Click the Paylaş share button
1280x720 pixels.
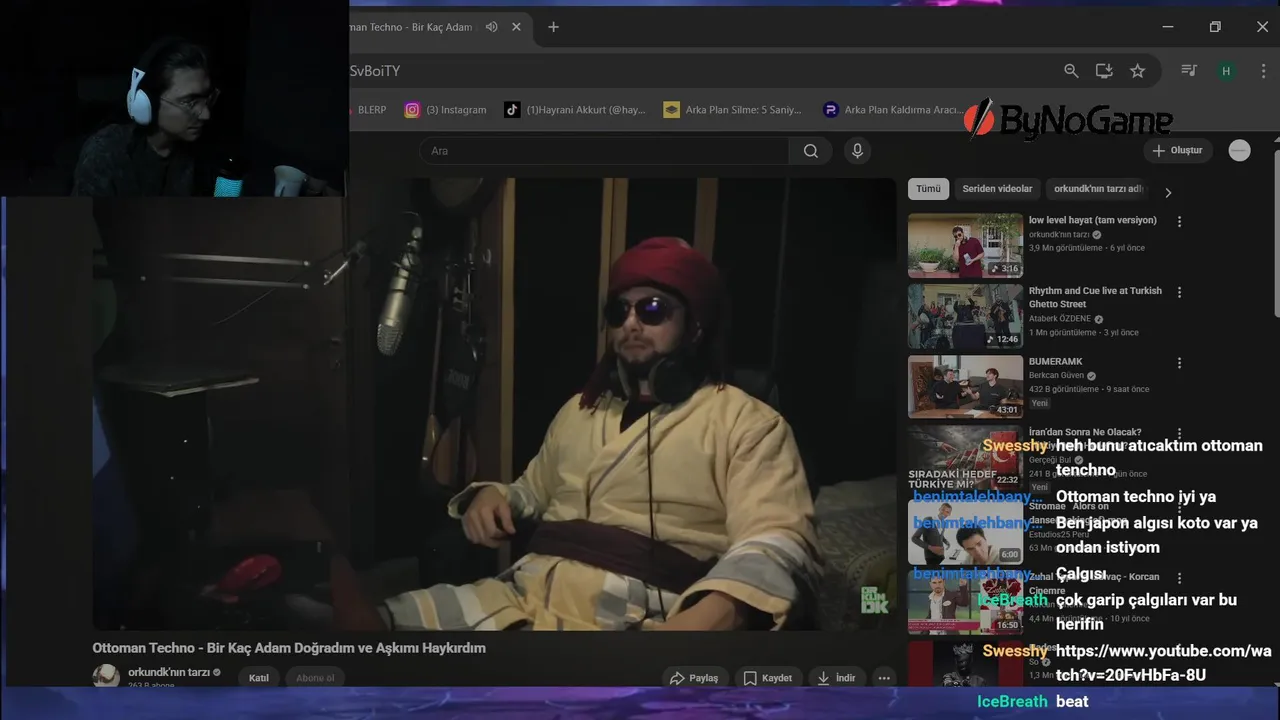[694, 678]
